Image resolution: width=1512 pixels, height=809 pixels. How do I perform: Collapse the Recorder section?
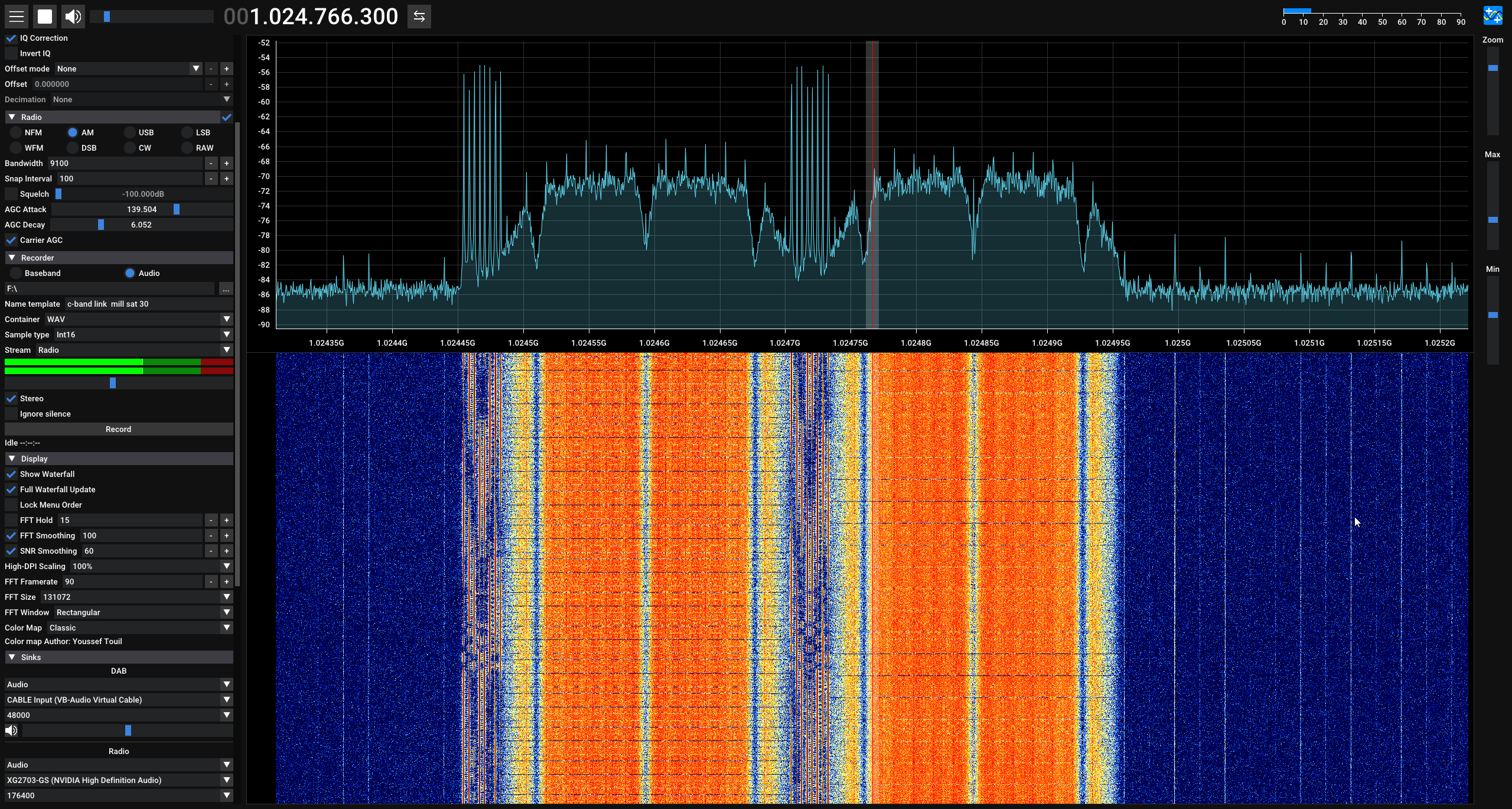[11, 258]
